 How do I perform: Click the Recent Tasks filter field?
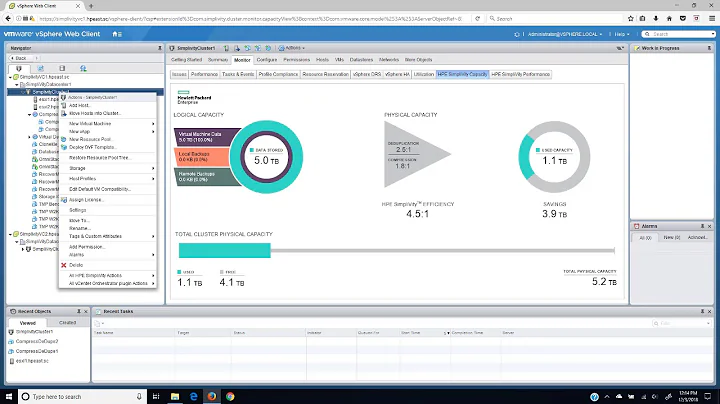(x=681, y=323)
